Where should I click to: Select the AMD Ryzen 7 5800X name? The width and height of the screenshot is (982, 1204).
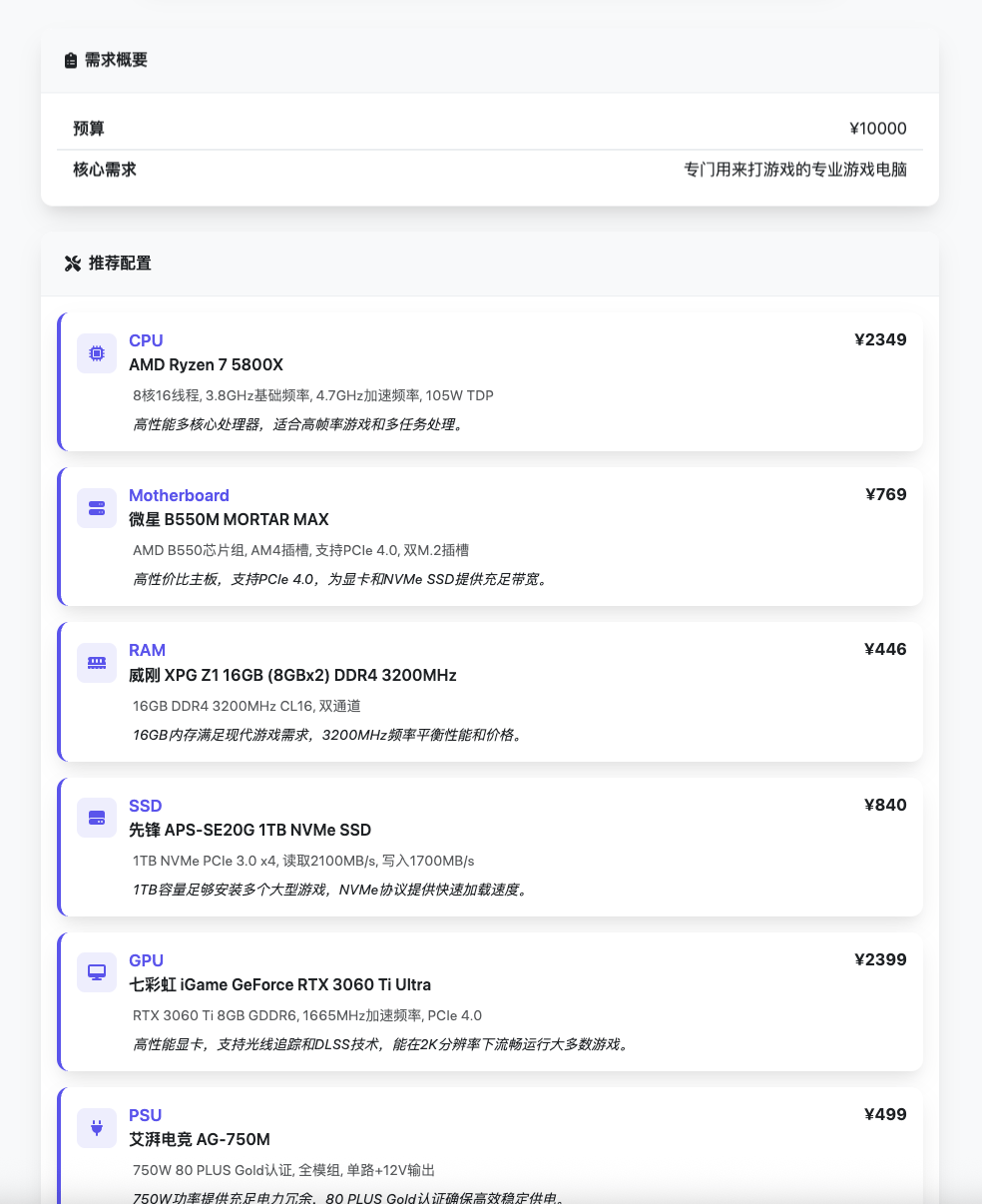[207, 365]
